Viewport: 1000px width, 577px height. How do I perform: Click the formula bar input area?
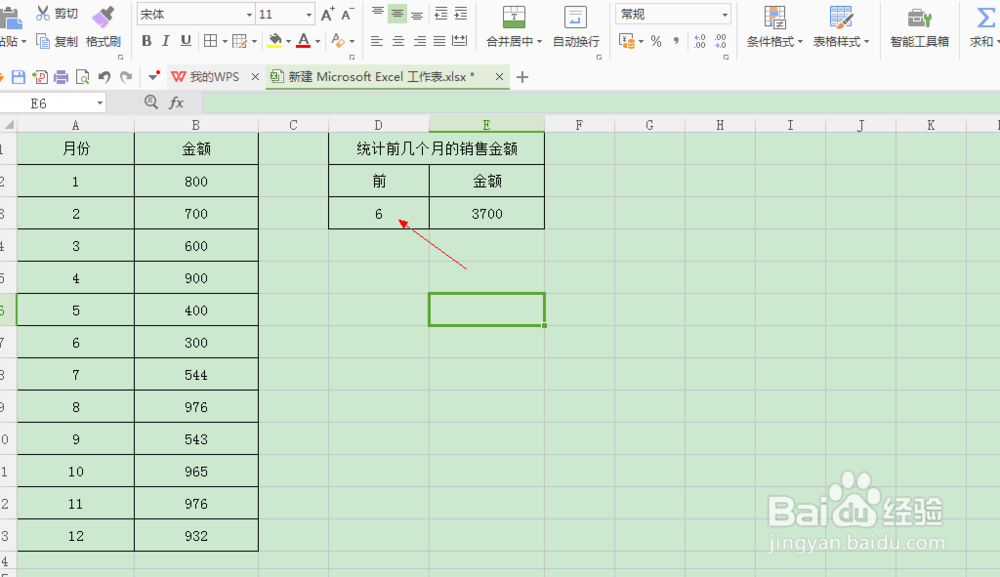click(601, 103)
